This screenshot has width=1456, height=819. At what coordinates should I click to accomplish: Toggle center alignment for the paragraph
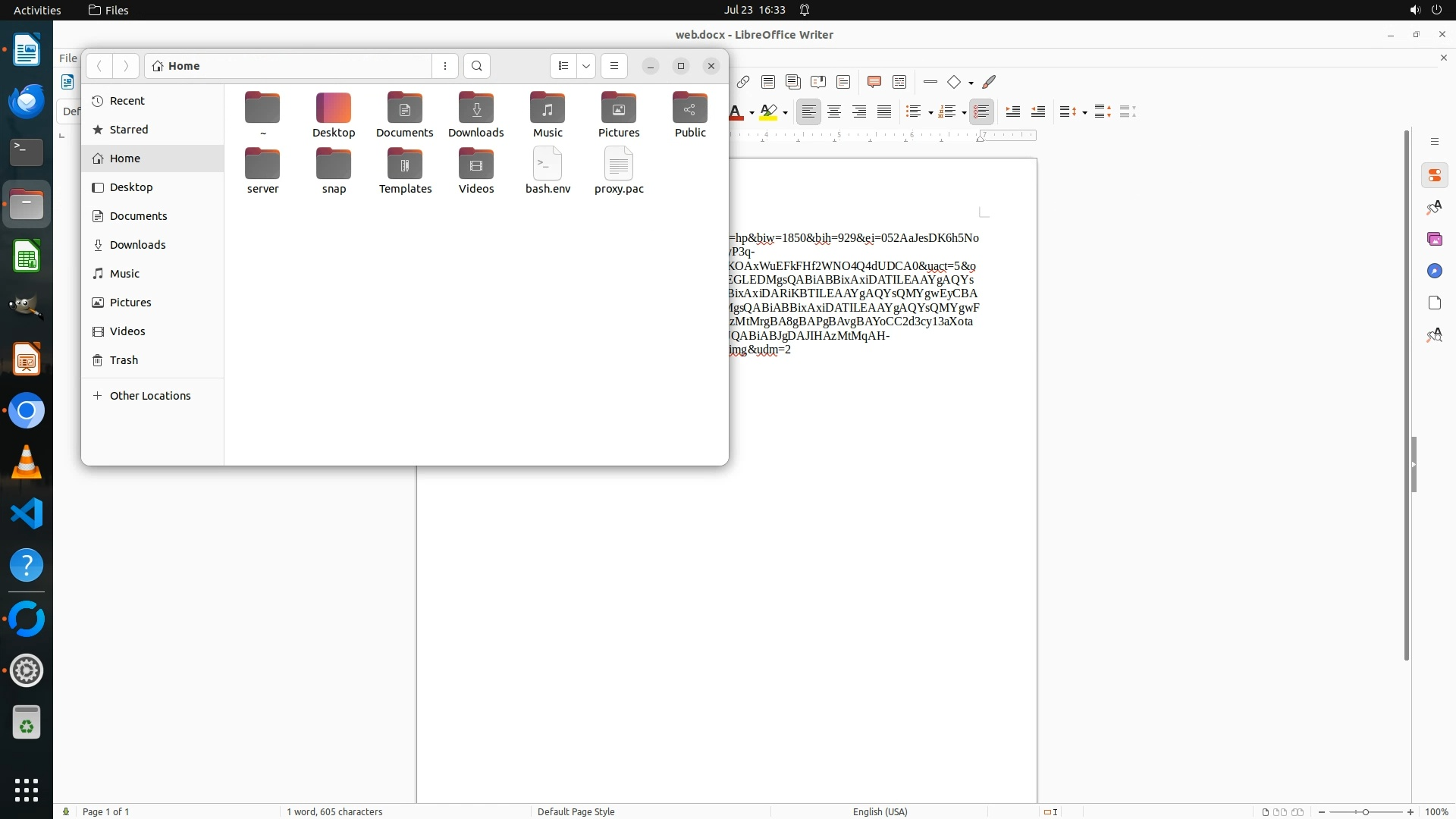tap(834, 111)
